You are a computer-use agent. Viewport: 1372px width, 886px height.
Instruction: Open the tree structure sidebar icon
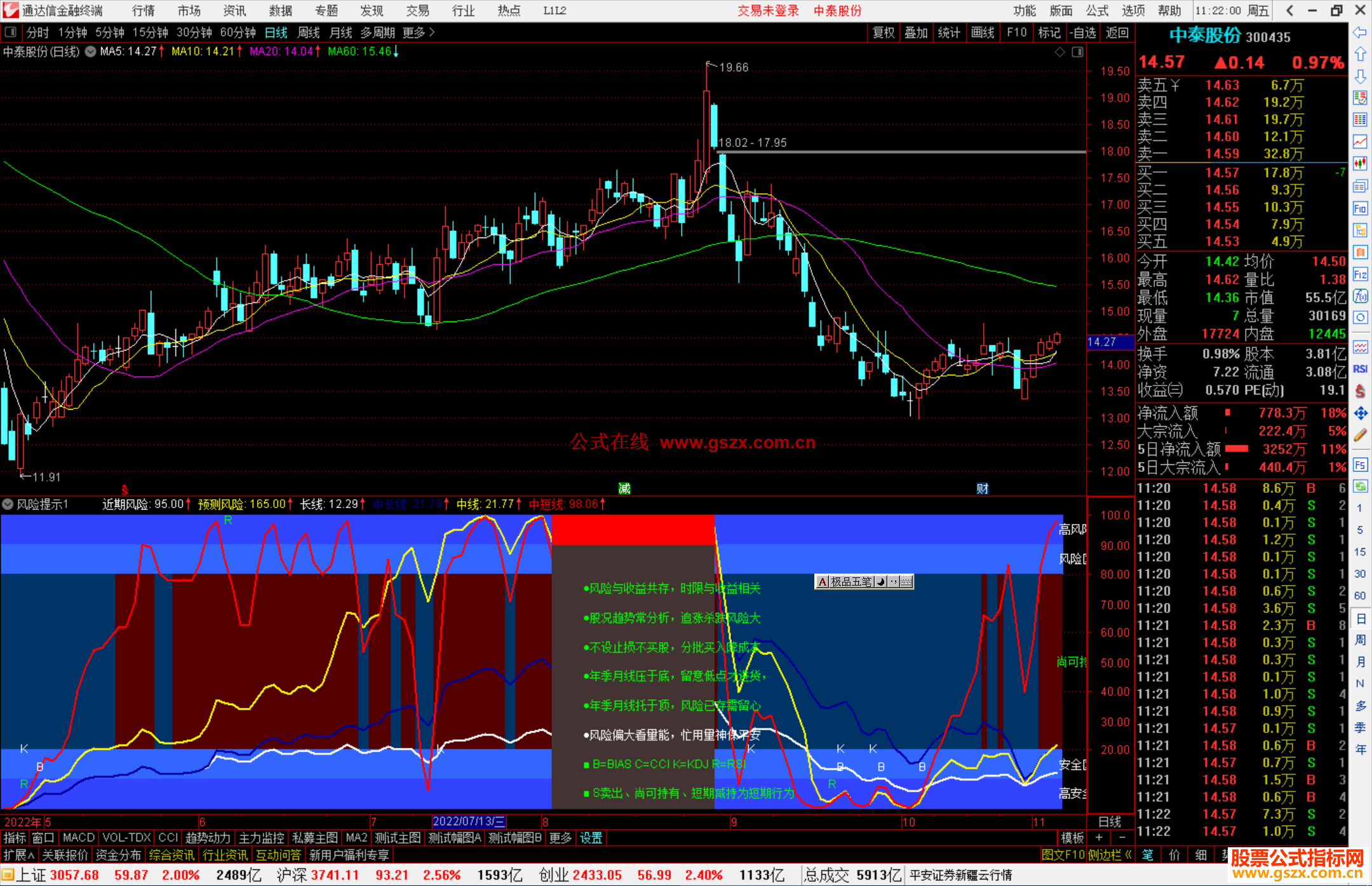point(1360,230)
